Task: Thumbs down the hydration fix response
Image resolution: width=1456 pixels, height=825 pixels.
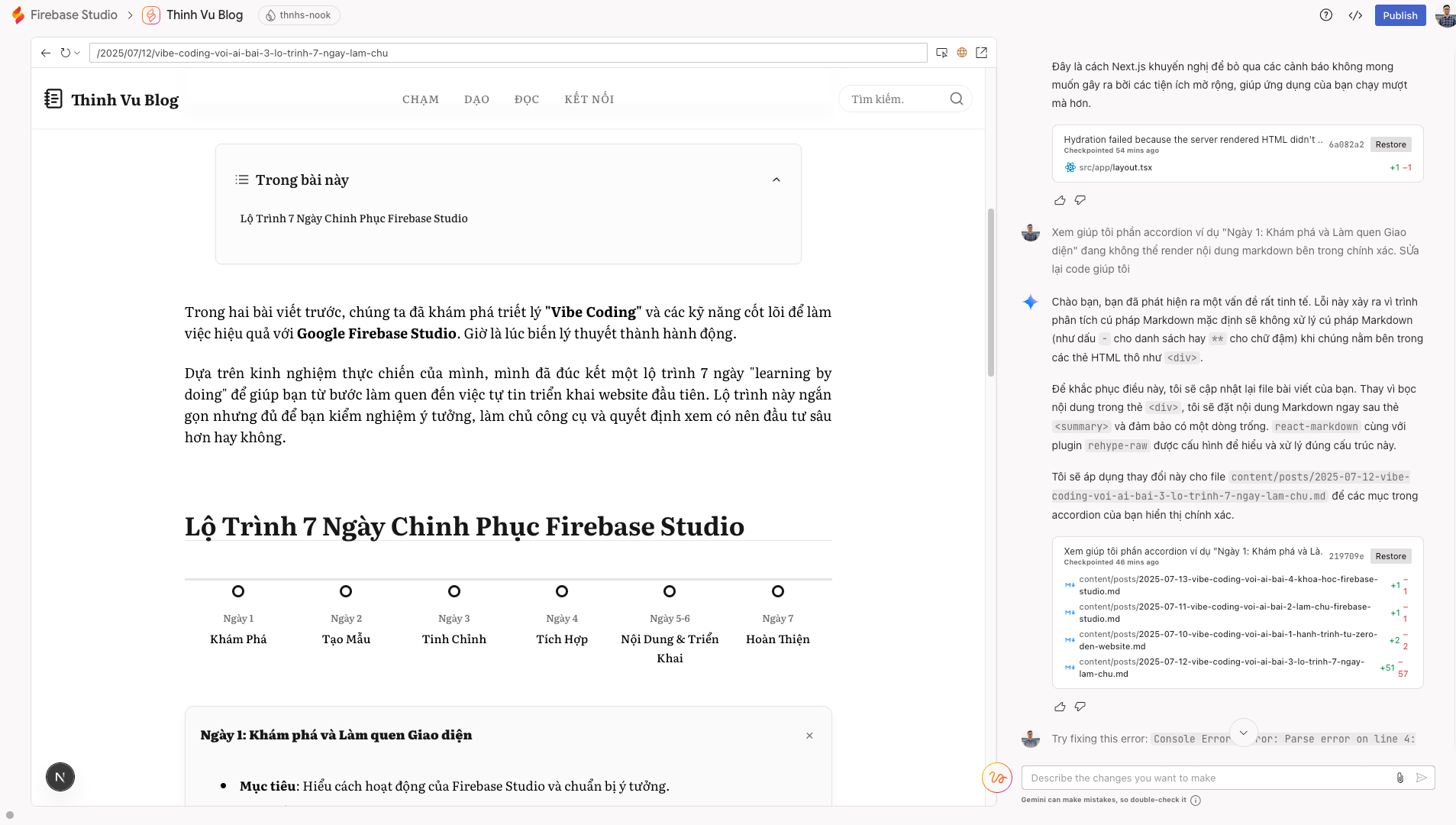Action: (1080, 200)
